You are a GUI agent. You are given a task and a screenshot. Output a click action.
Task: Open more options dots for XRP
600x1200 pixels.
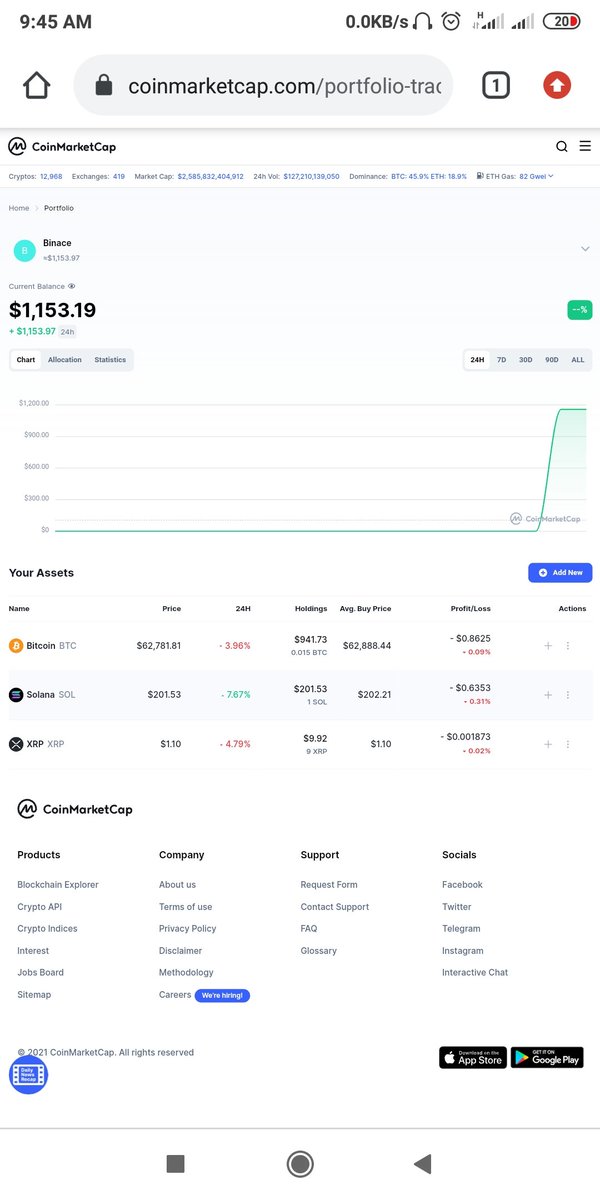coord(568,744)
